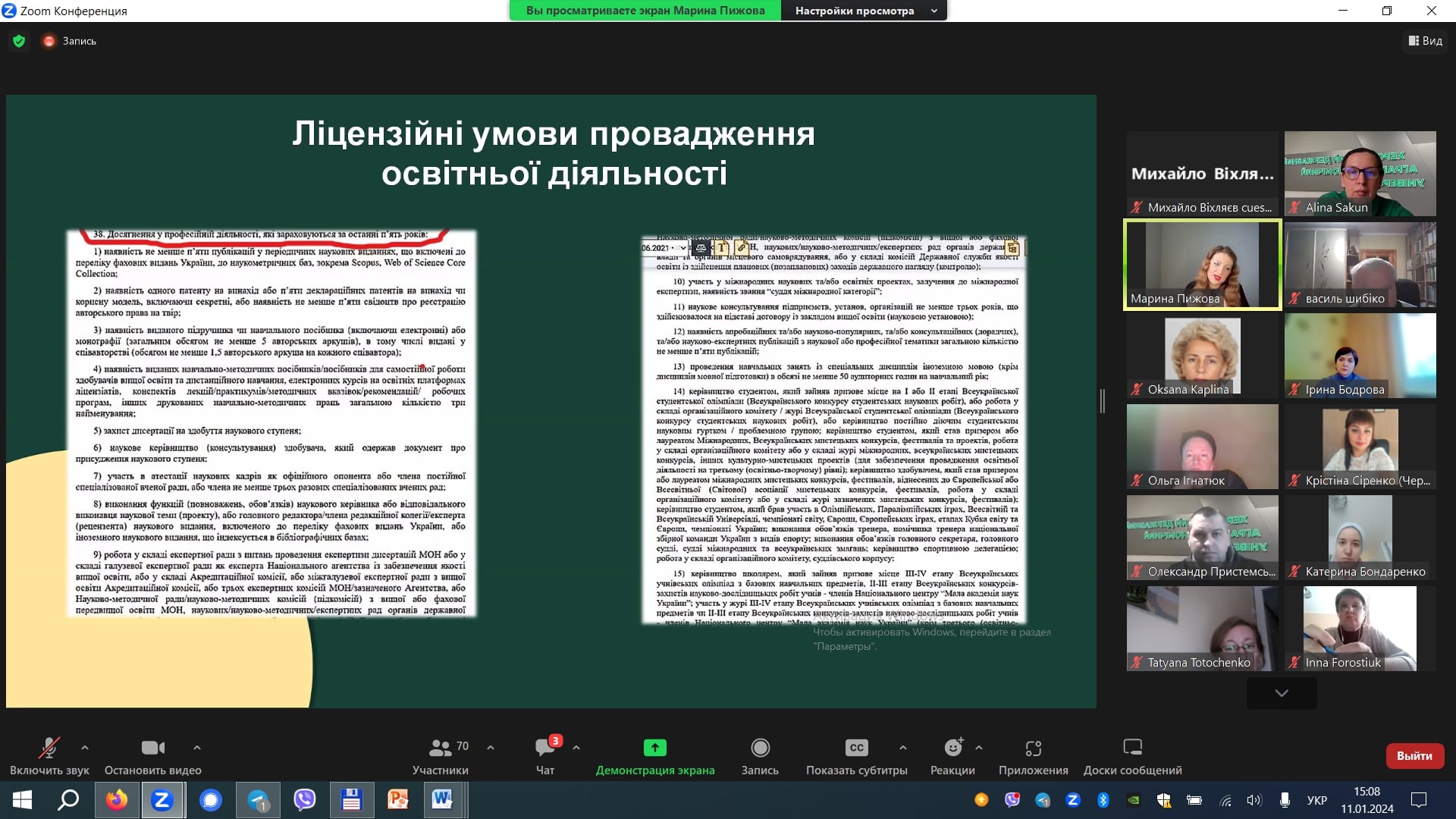Click the green screen-viewing notification bar
This screenshot has height=819, width=1456.
645,11
